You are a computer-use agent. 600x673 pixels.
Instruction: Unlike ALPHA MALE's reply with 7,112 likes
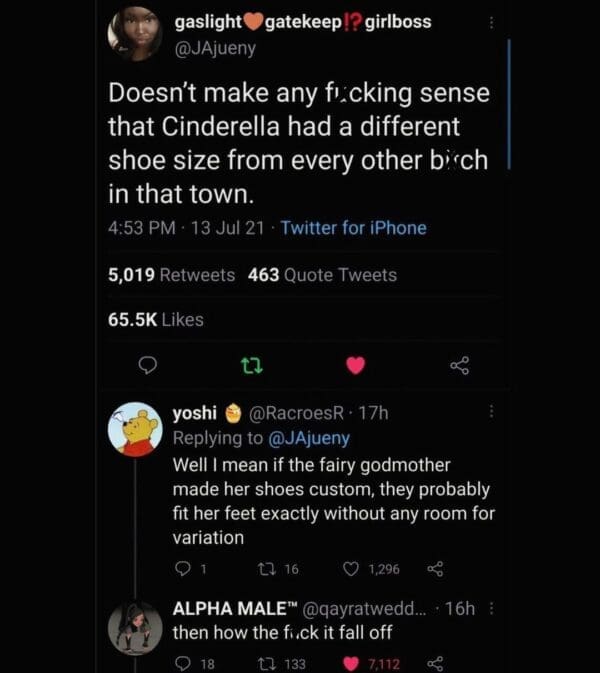(352, 663)
